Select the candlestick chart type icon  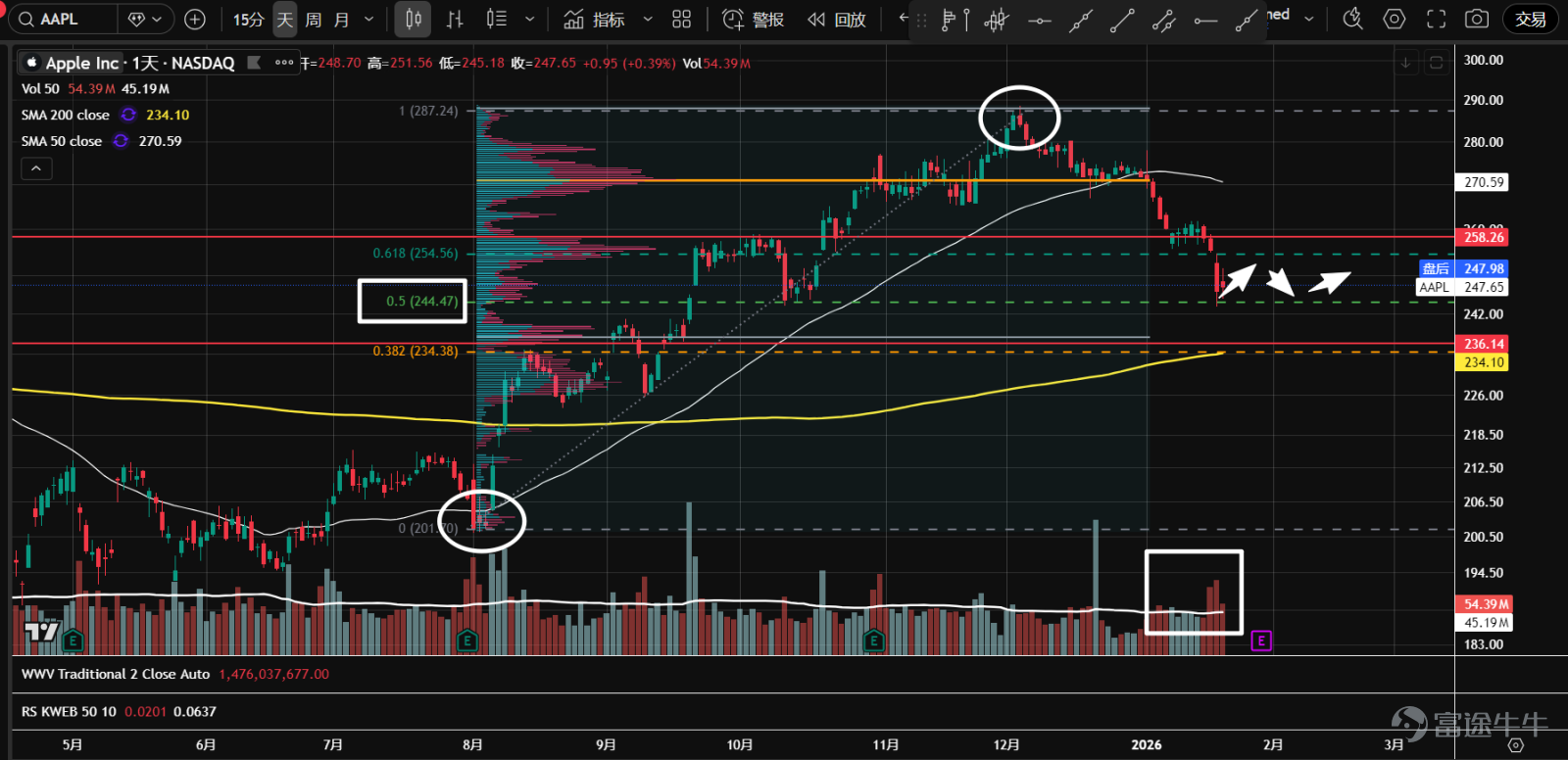click(x=414, y=19)
